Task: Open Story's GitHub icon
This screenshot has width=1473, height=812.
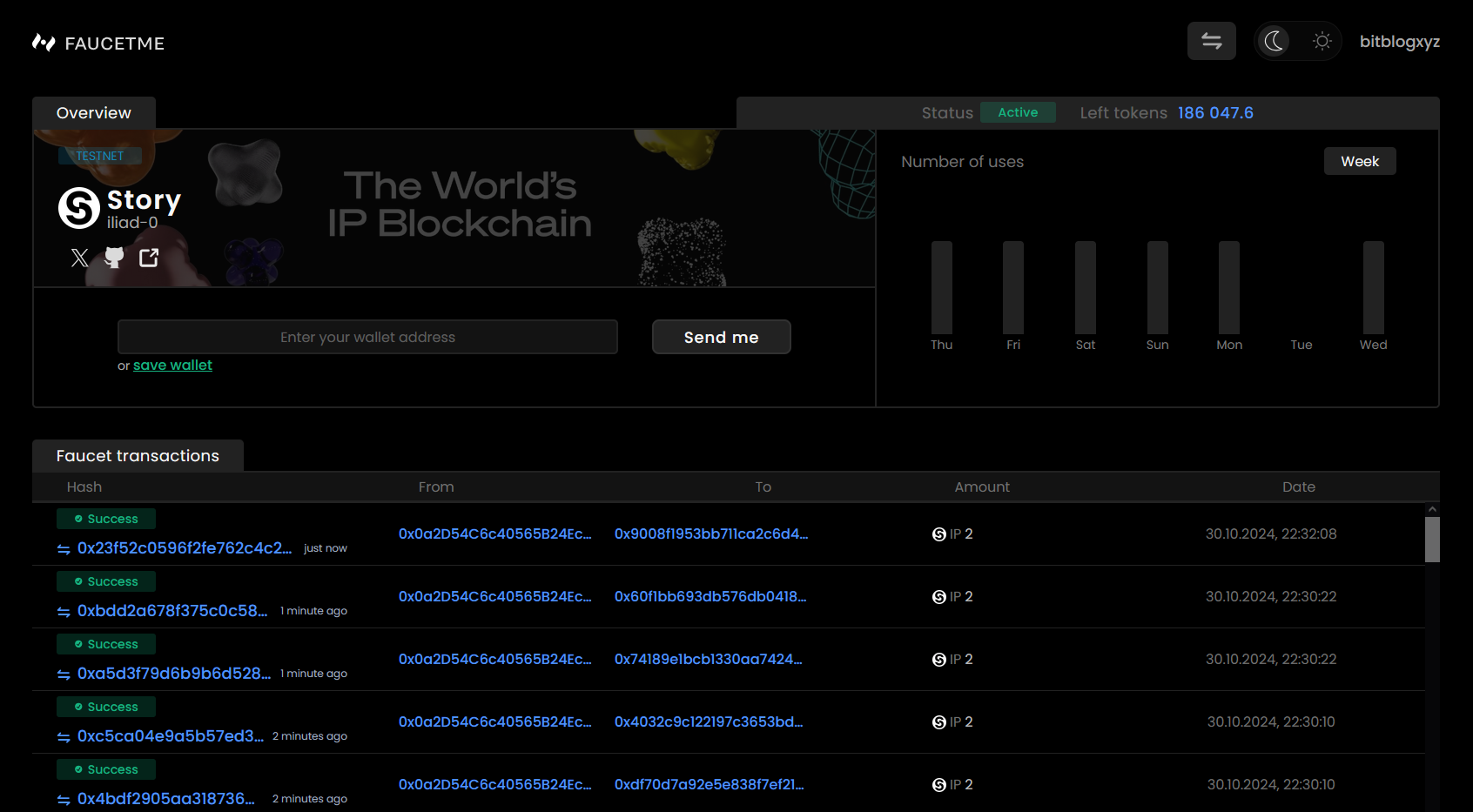Action: pos(114,258)
